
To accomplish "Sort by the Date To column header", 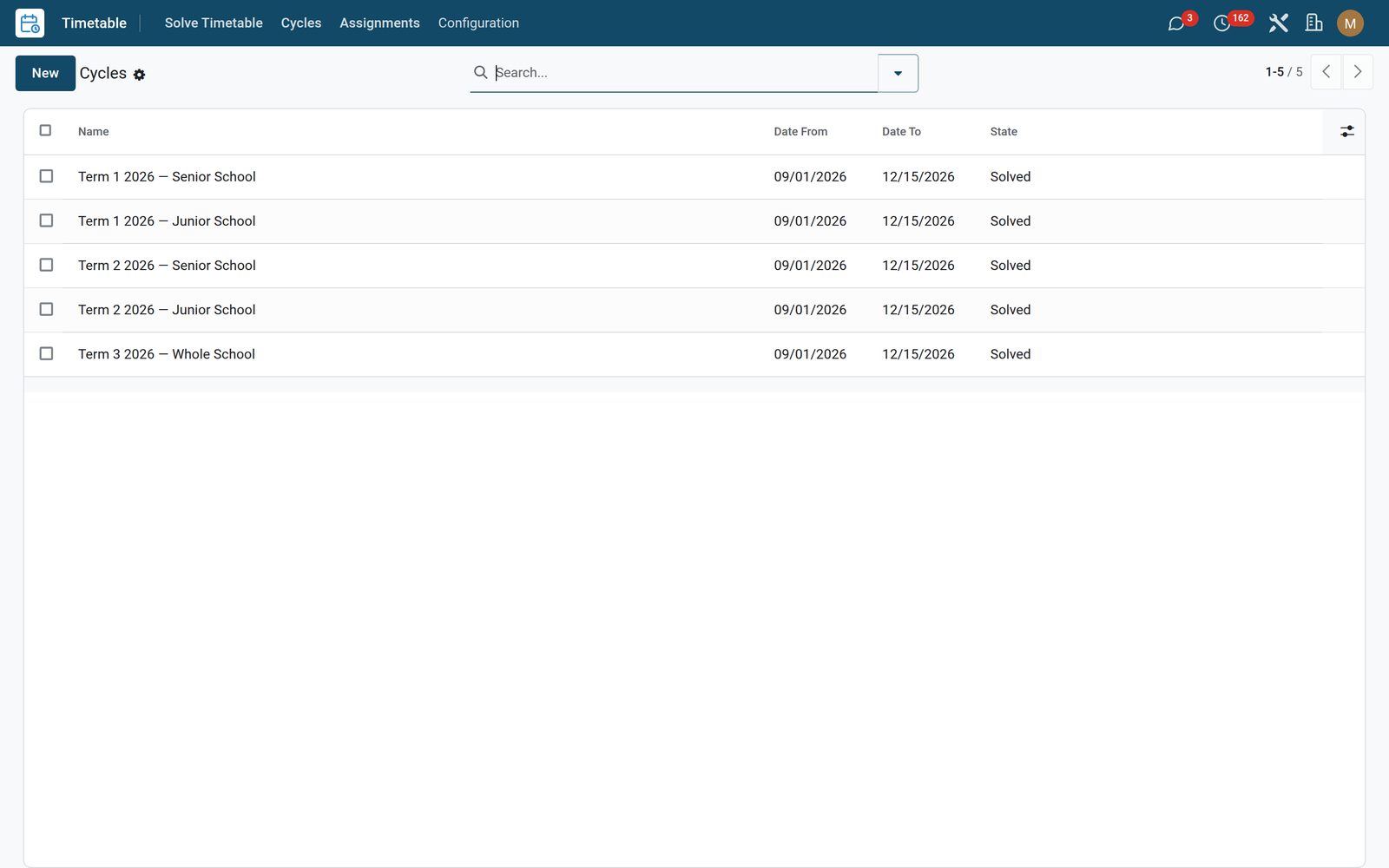I will pos(901,132).
